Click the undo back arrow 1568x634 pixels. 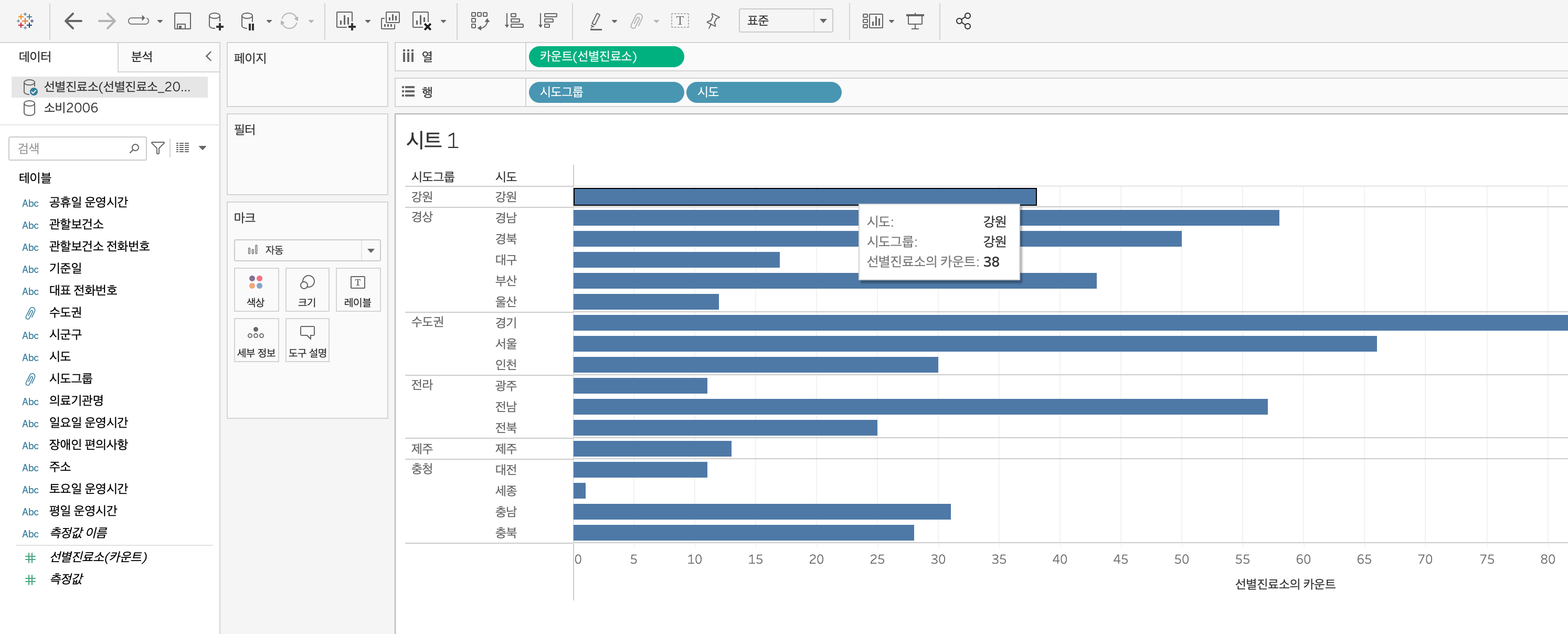[x=73, y=22]
